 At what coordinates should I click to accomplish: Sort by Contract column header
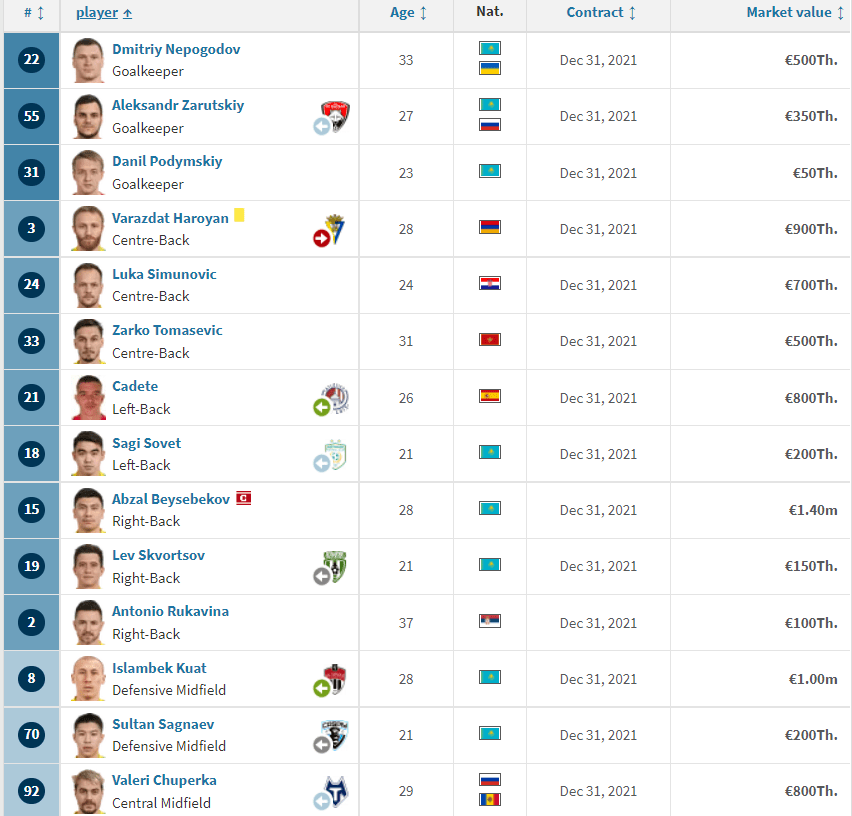[601, 12]
